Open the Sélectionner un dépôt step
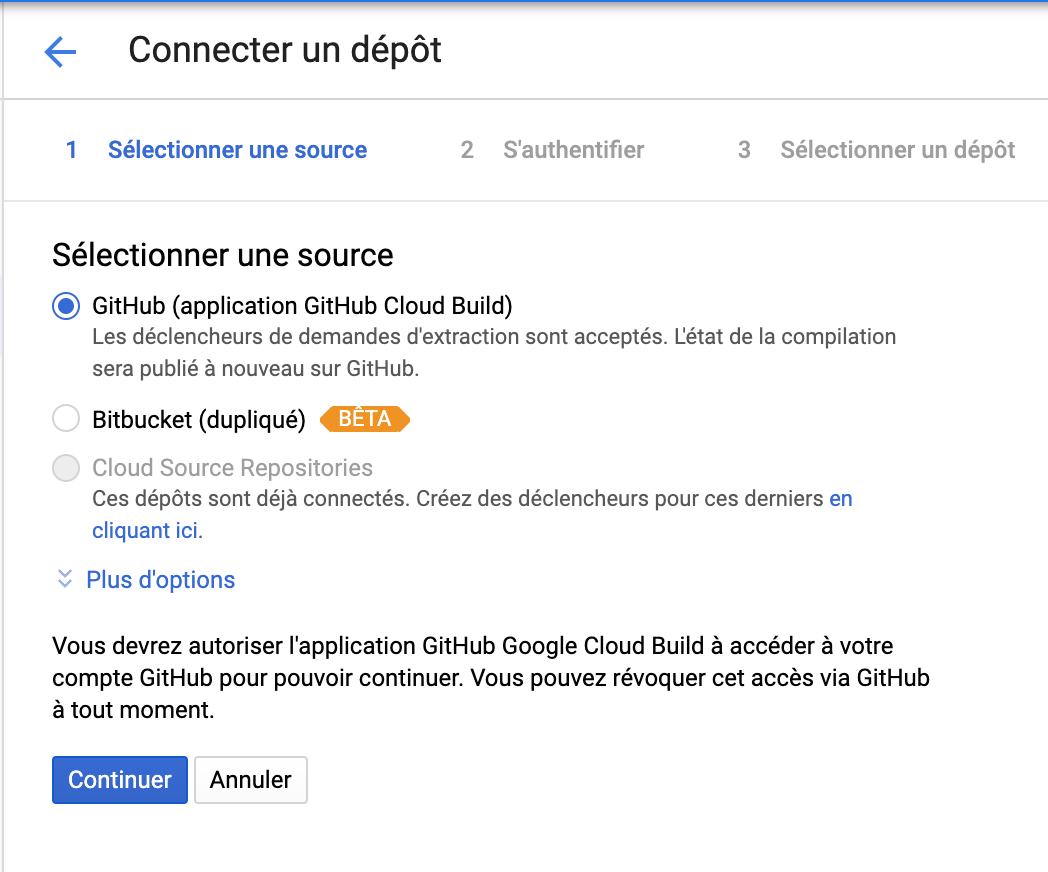Screen dimensions: 1048x872 point(898,150)
